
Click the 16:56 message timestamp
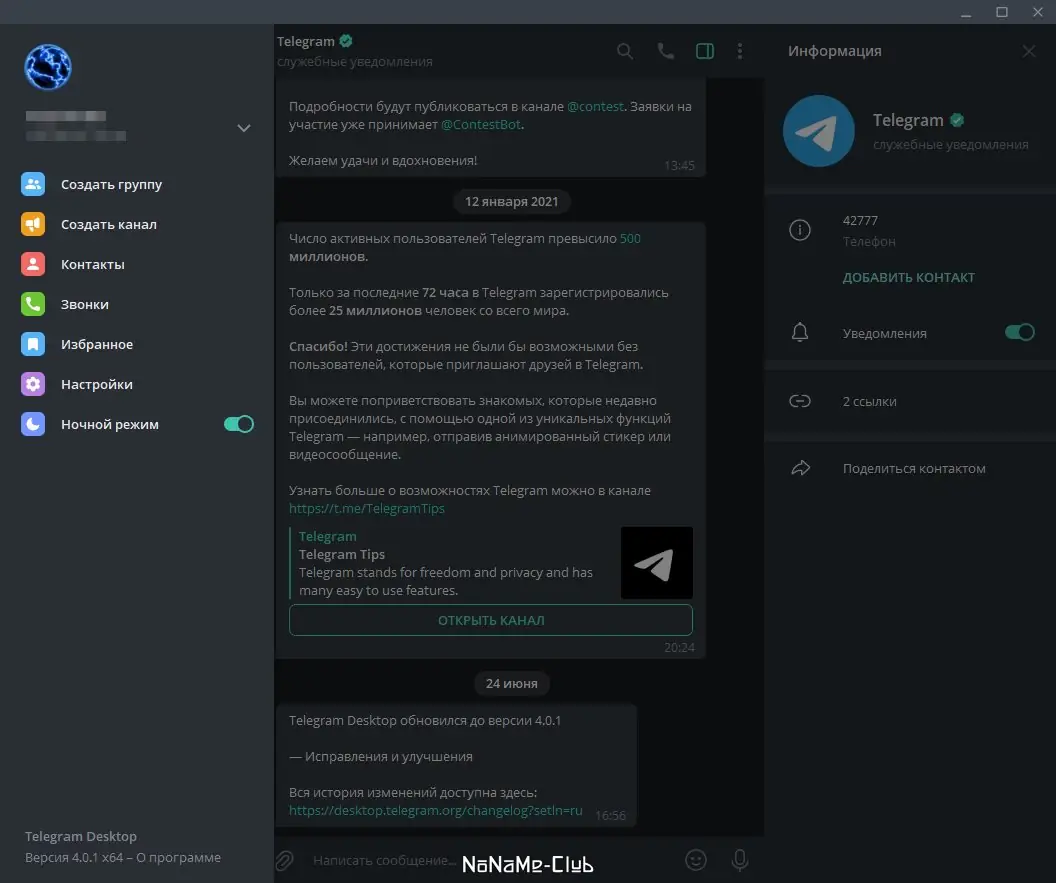point(610,816)
